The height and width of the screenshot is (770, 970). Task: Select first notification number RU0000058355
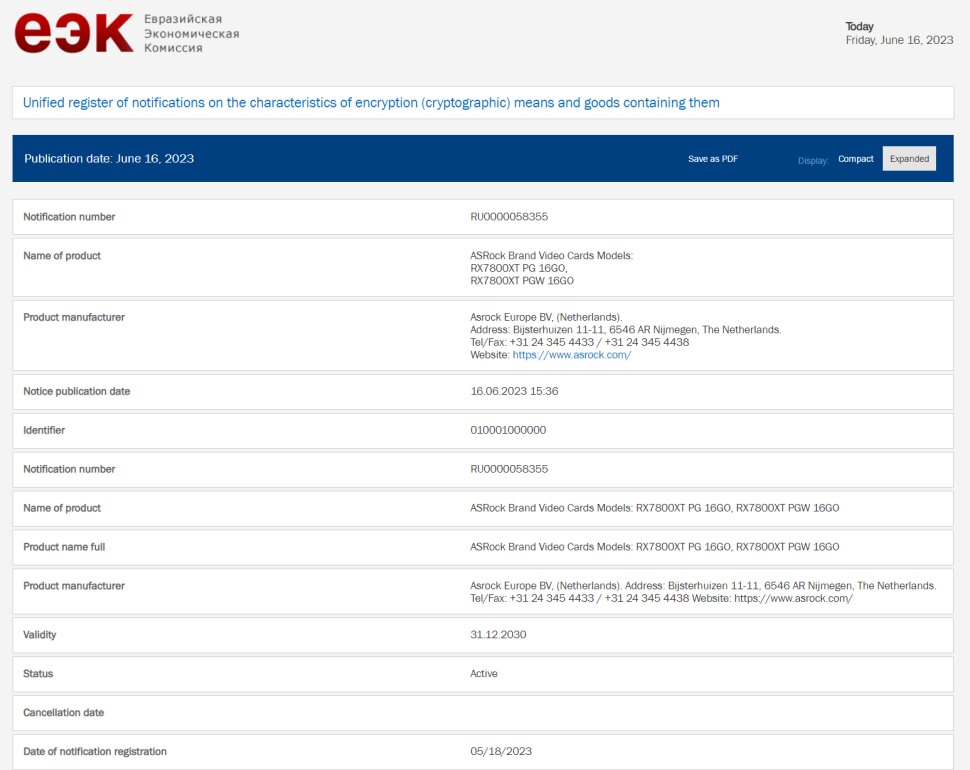tap(509, 216)
